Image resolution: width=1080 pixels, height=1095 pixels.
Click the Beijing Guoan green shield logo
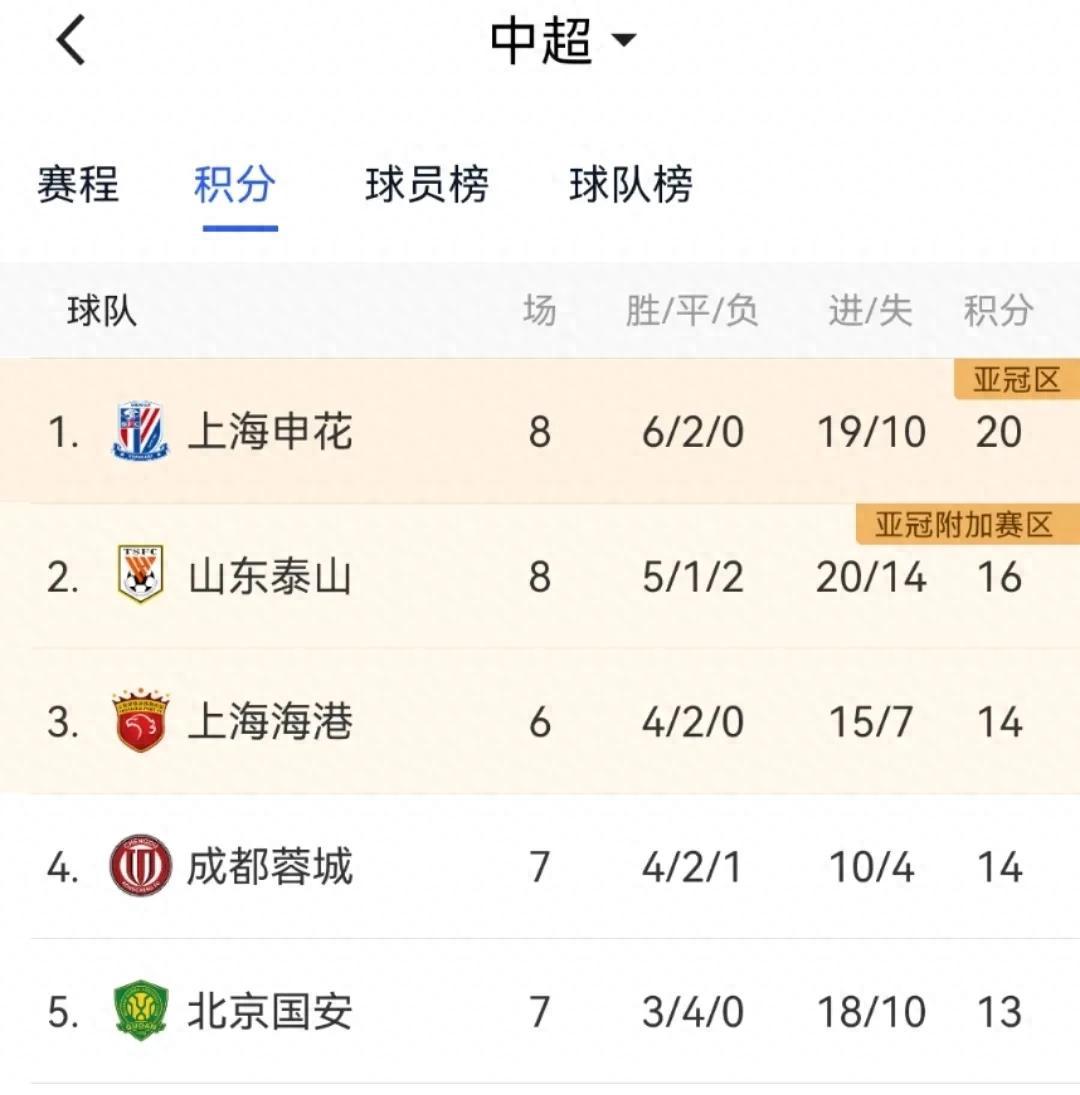click(140, 1012)
